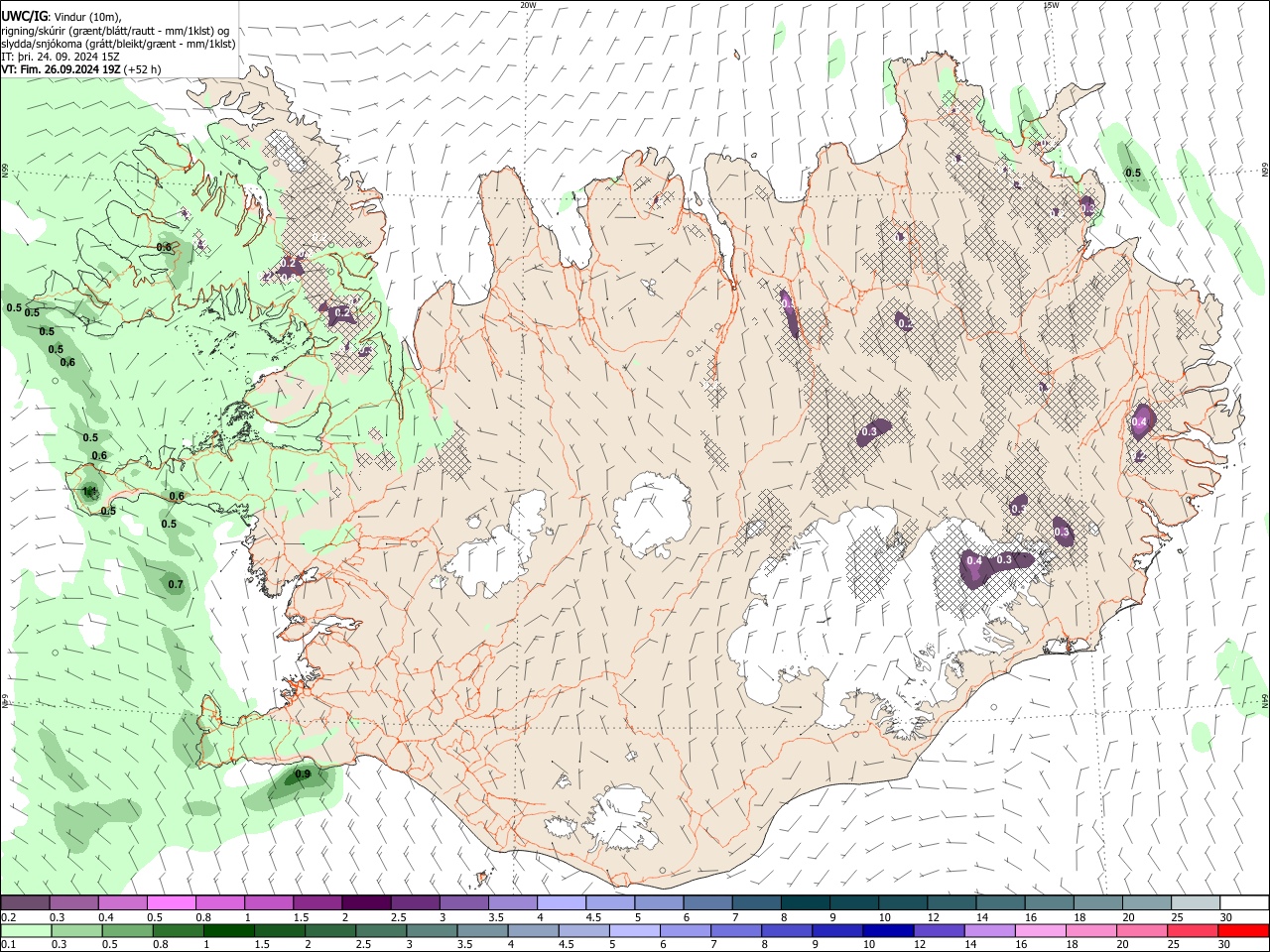Screen dimensions: 1270x952
Task: Pick the pale lavender 4–4.5 snow legend swatch
Action: (562, 902)
